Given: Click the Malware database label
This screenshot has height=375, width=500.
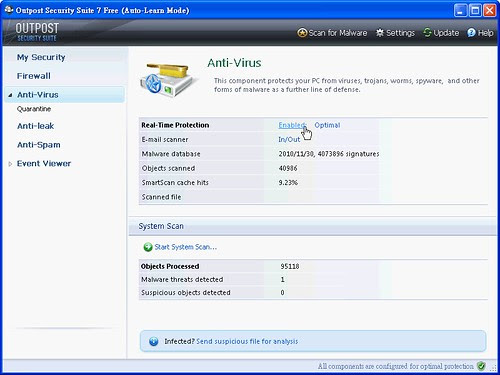Looking at the screenshot, I should click(x=171, y=154).
